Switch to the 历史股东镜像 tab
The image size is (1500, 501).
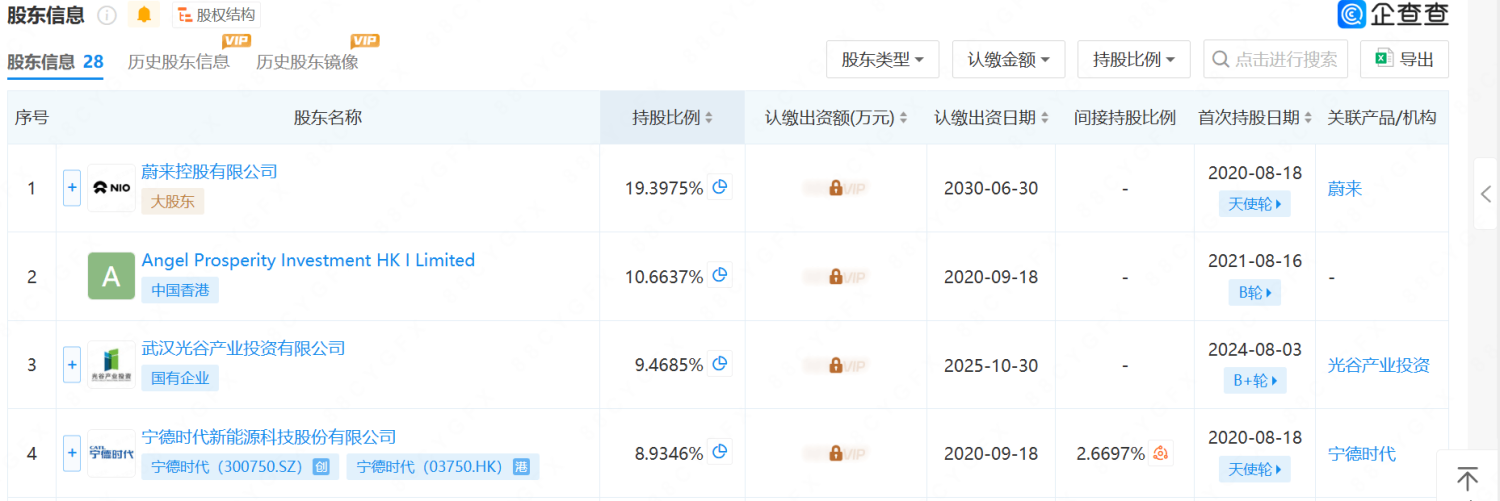pos(307,62)
